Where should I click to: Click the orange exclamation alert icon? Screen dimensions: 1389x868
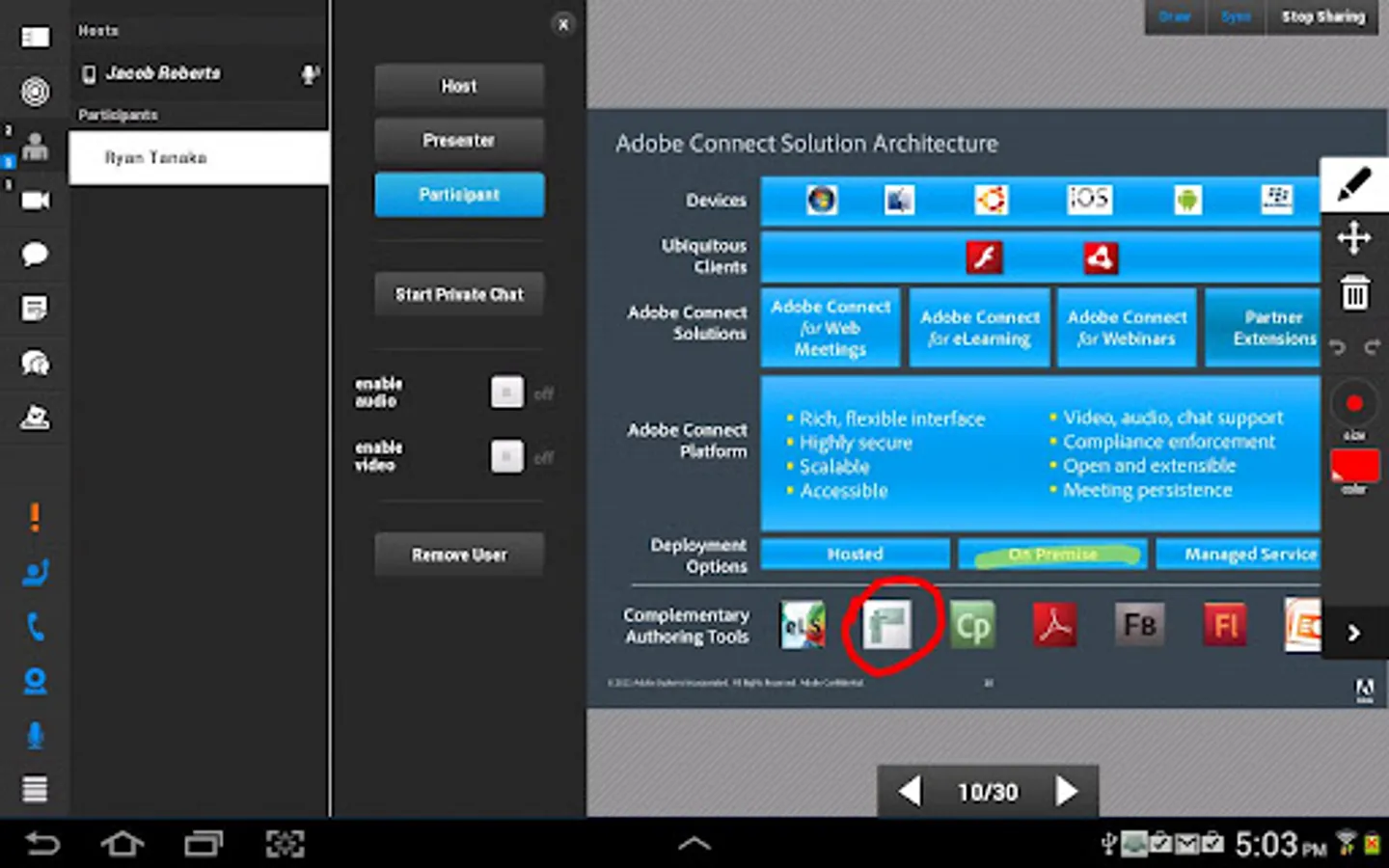coord(35,518)
